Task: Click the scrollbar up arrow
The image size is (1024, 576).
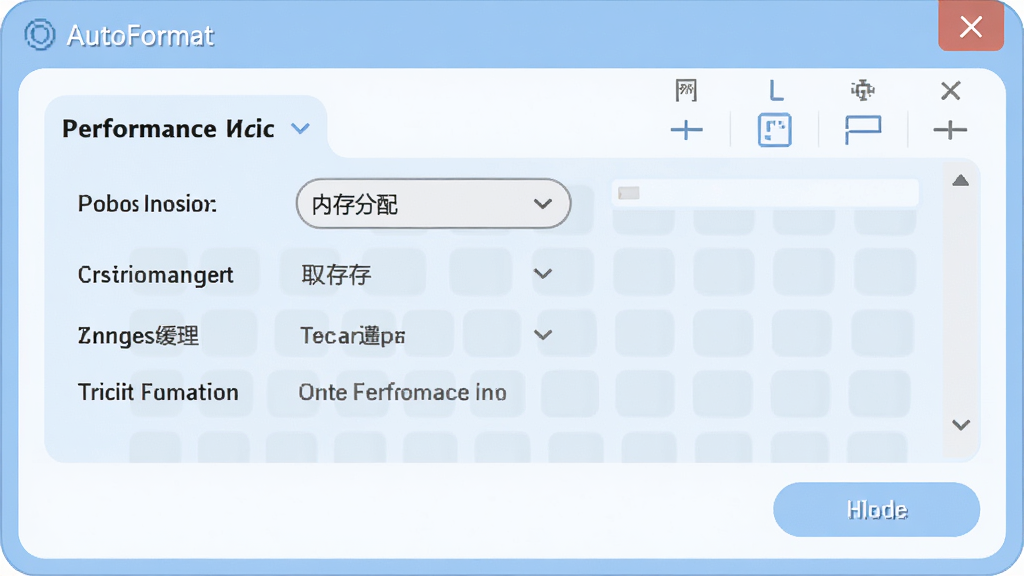Action: point(960,180)
